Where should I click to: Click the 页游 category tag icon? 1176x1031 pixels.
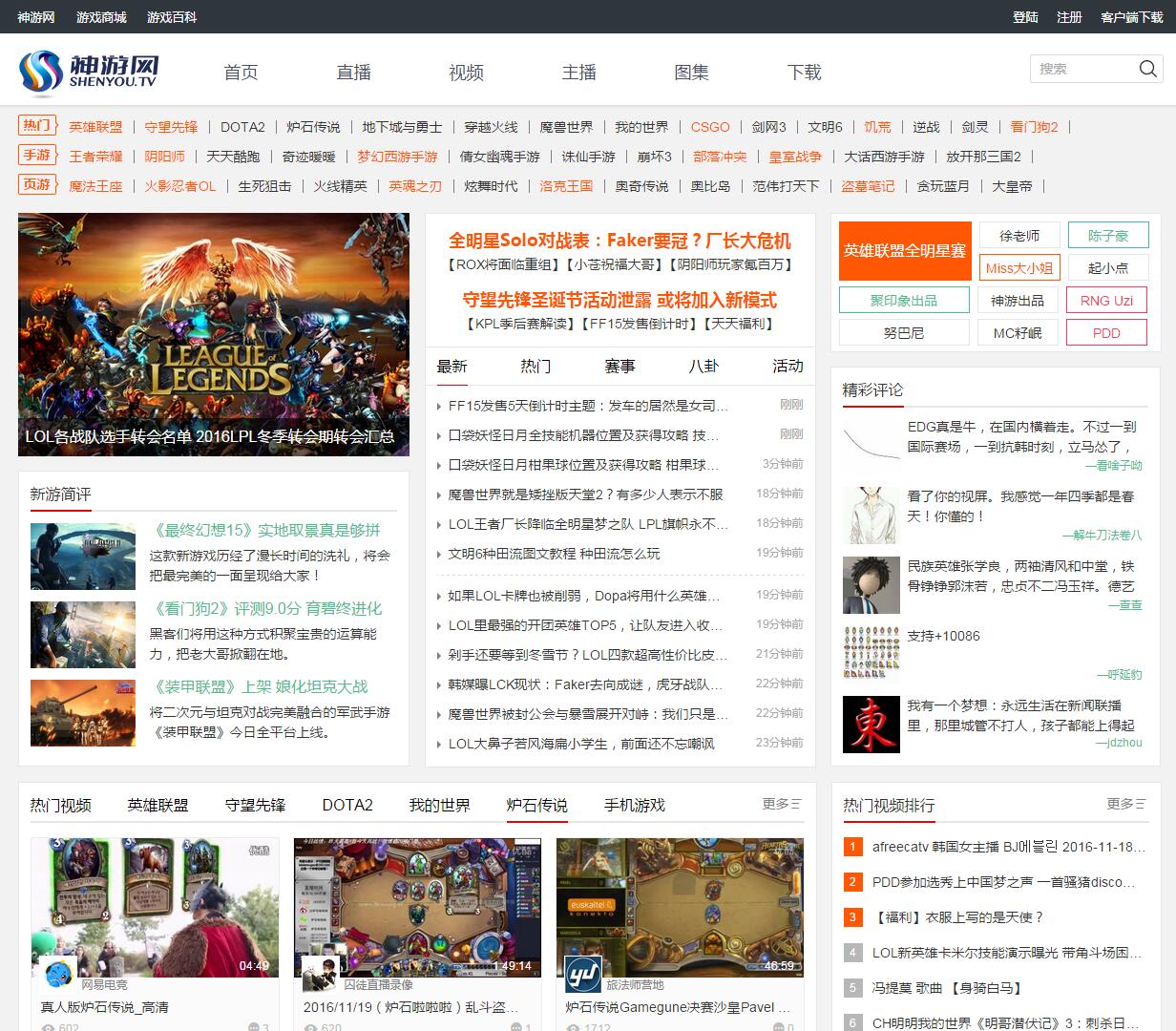click(x=37, y=184)
